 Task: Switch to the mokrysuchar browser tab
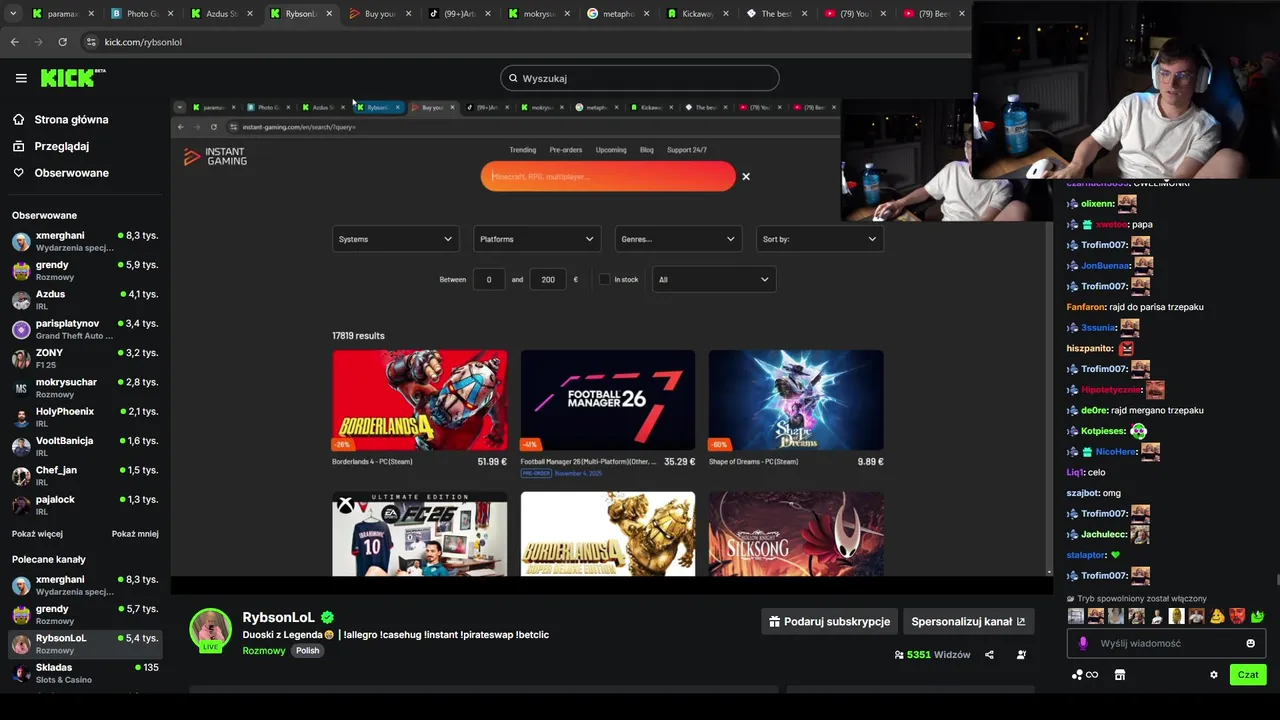point(538,14)
